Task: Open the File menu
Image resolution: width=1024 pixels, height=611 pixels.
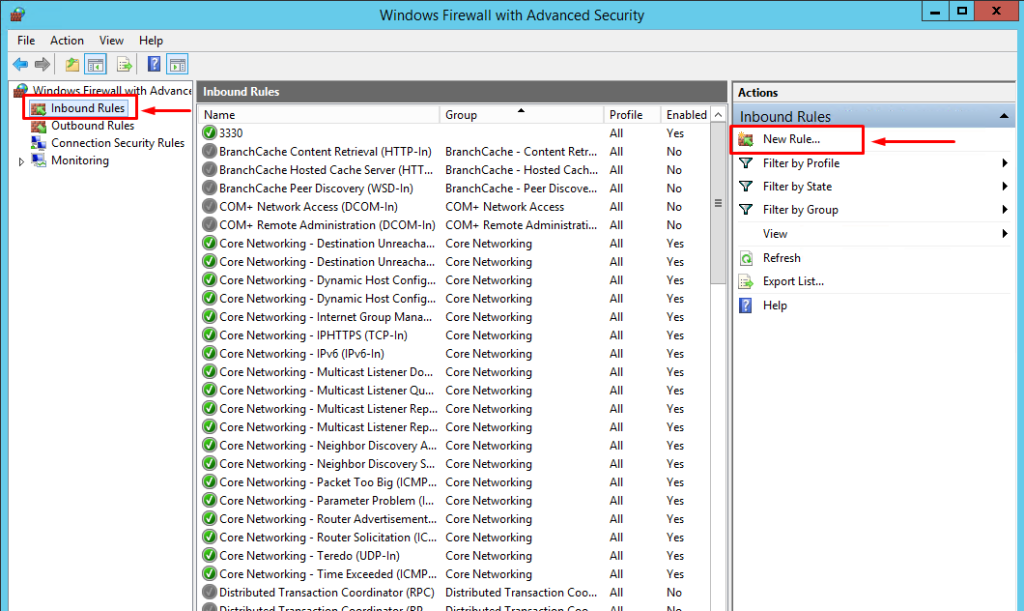Action: tap(26, 40)
